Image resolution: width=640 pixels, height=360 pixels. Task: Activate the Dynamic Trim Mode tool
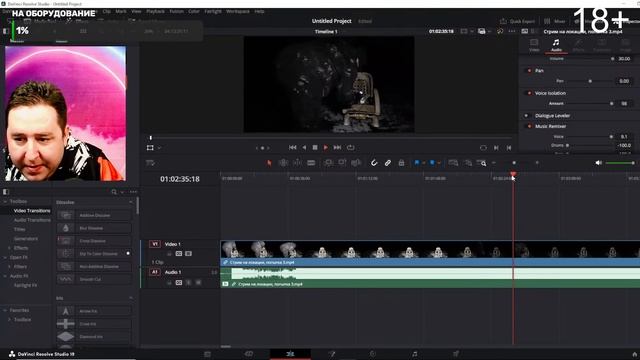[297, 163]
